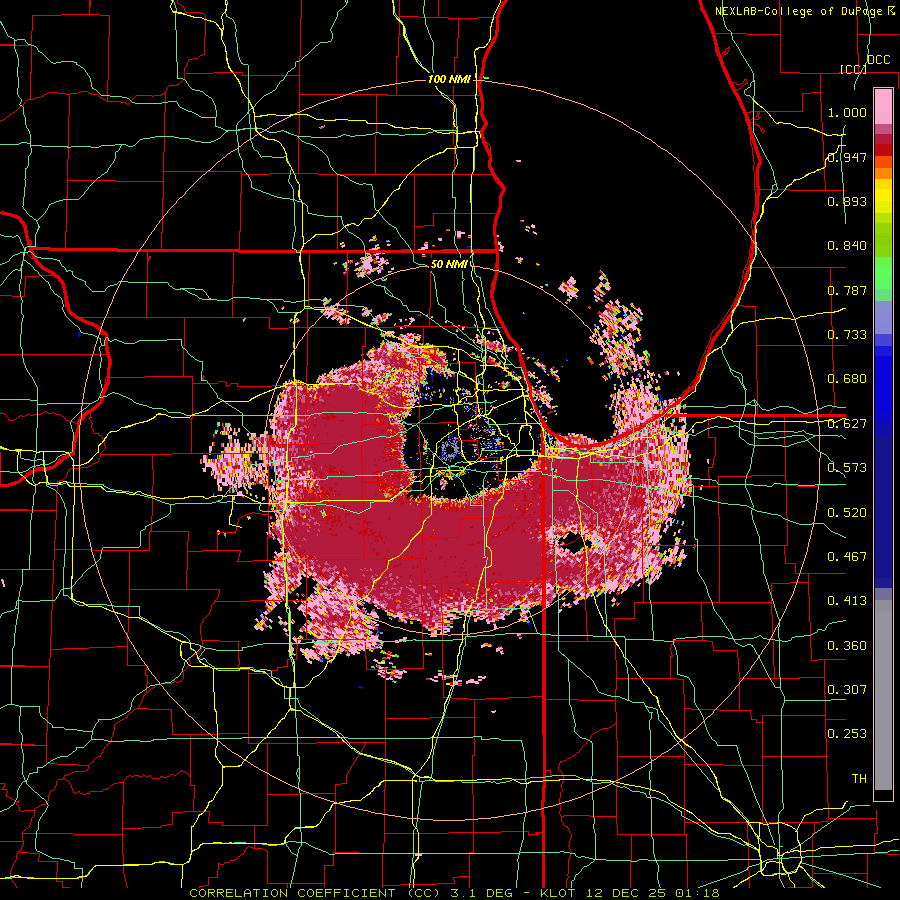Click the [CC] legend unit label
Image resolution: width=900 pixels, height=900 pixels.
point(852,69)
